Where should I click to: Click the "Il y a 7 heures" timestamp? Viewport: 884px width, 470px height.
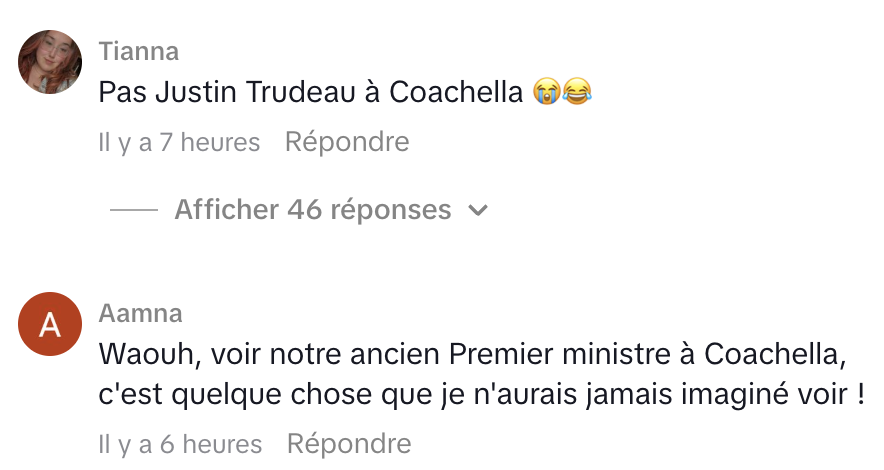pos(179,143)
